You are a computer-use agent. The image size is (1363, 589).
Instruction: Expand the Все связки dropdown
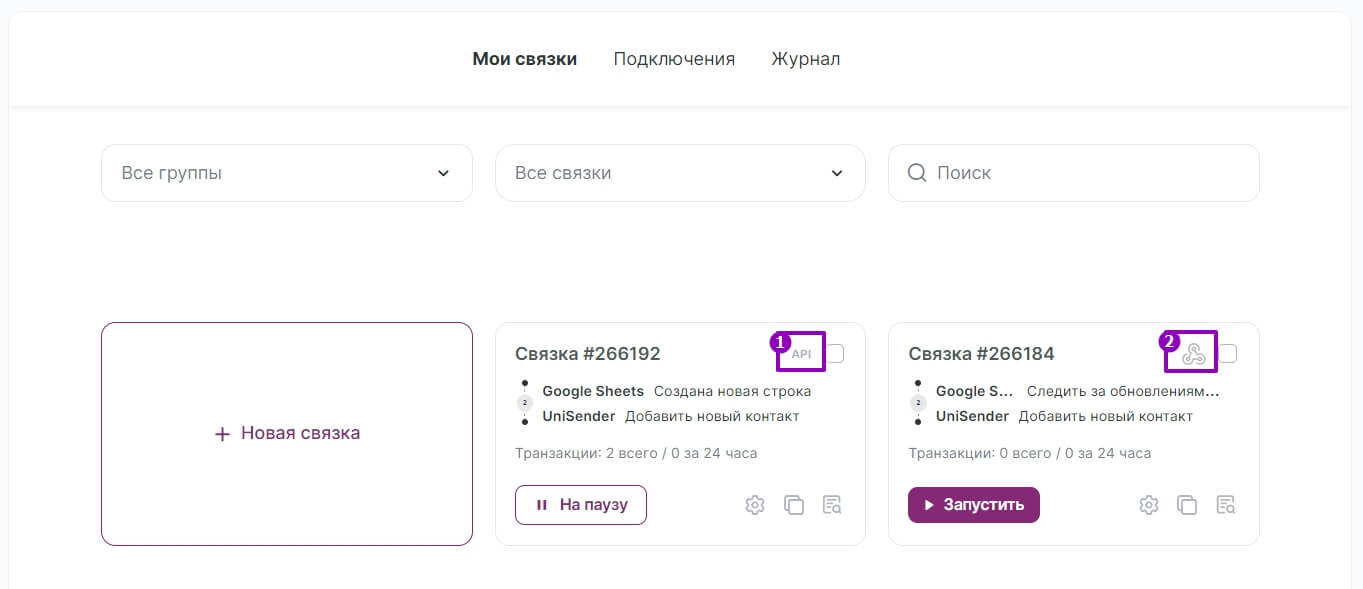pos(680,173)
